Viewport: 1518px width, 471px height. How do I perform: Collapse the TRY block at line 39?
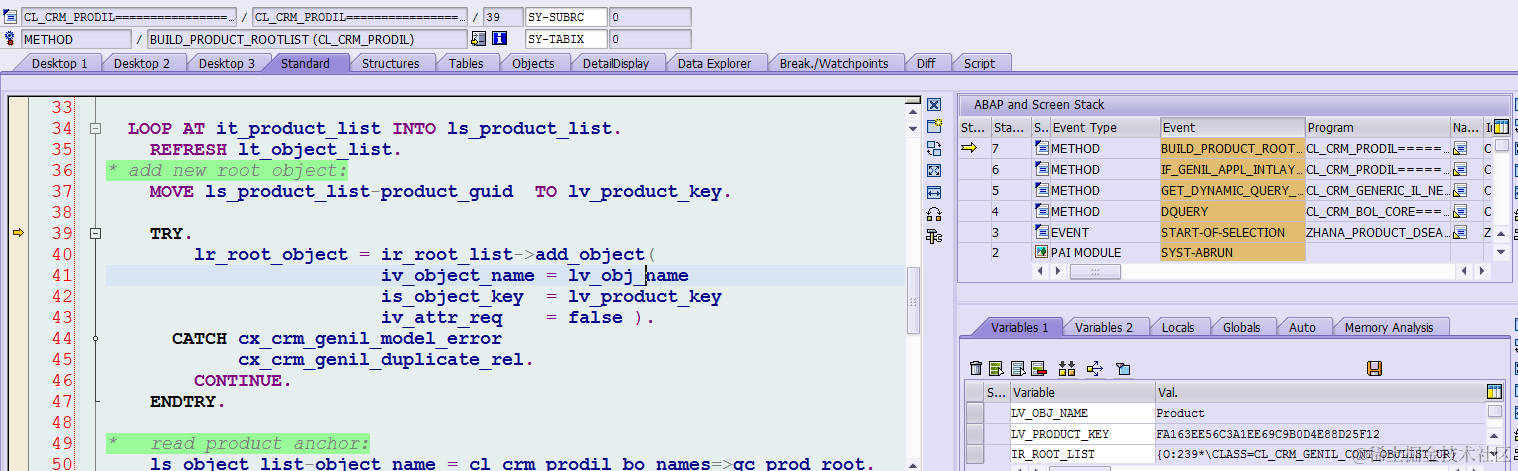(x=96, y=233)
